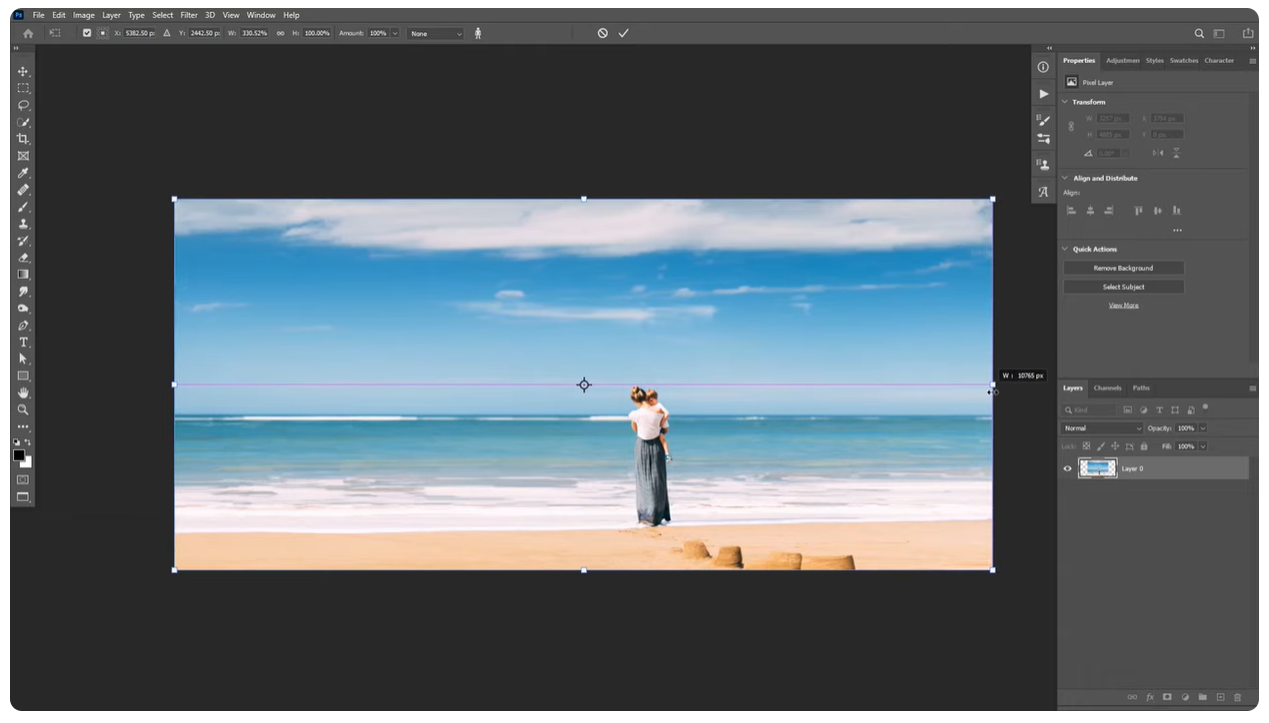Open the Filter menu

click(189, 15)
